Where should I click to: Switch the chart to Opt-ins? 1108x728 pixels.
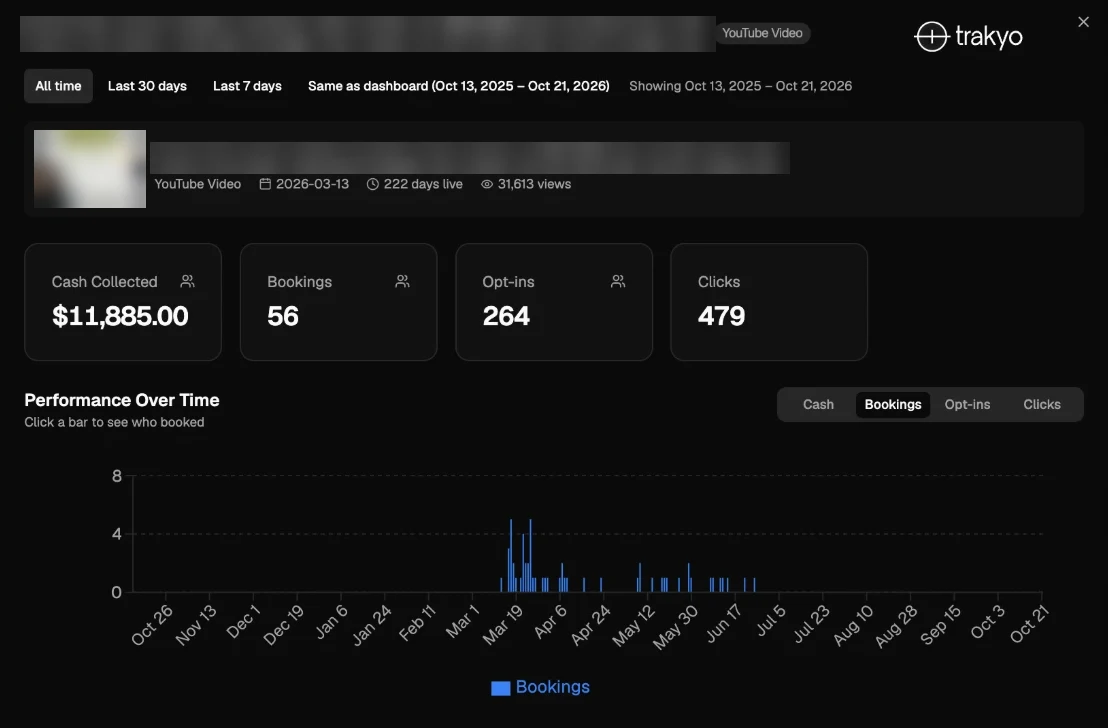967,404
